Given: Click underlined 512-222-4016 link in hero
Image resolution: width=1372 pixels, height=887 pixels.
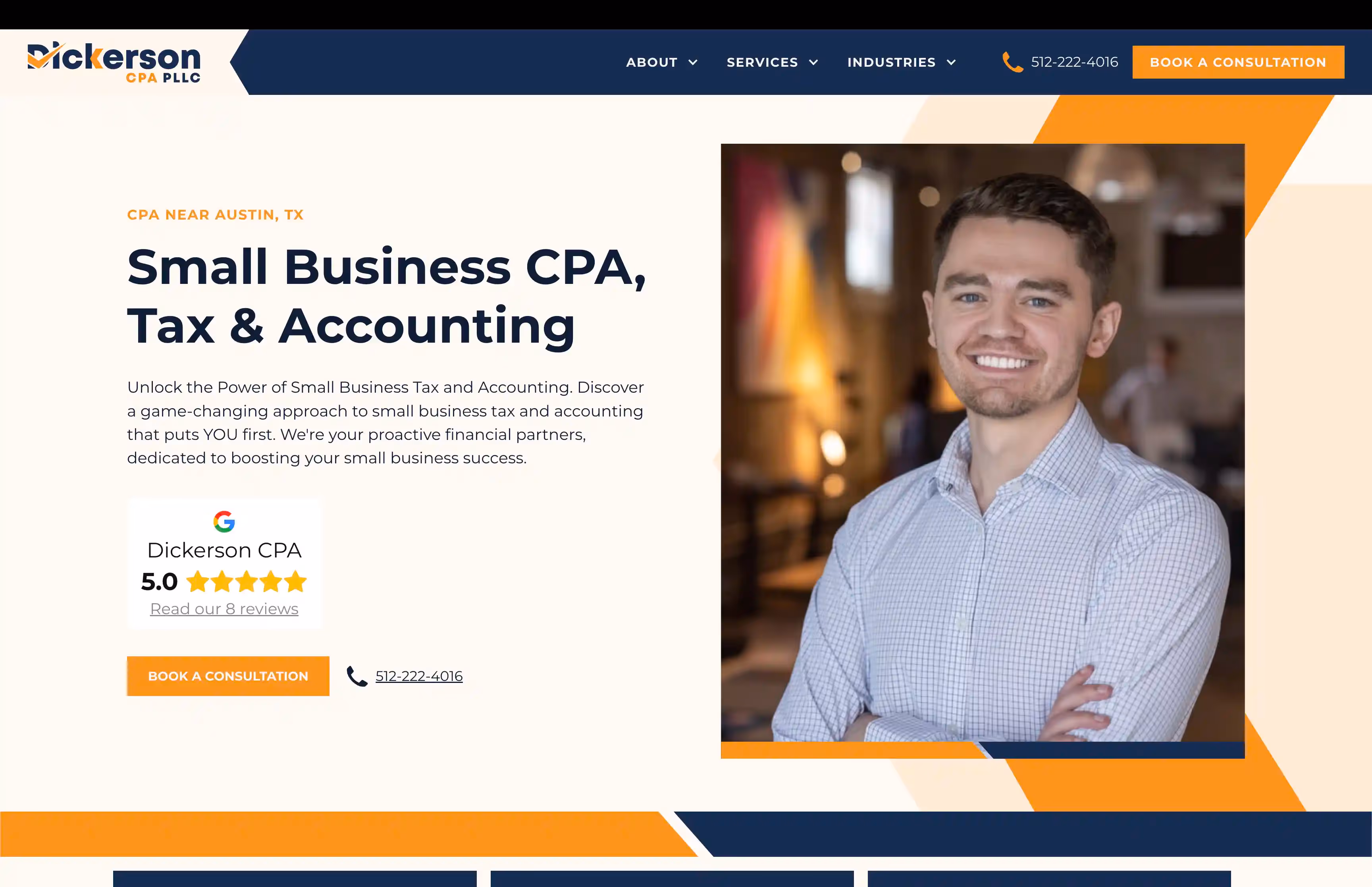Looking at the screenshot, I should point(419,676).
